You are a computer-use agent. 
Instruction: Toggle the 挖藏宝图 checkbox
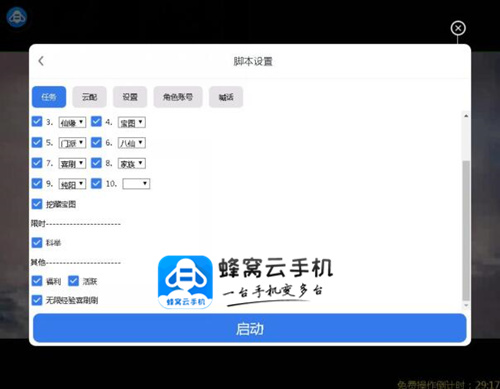click(37, 204)
